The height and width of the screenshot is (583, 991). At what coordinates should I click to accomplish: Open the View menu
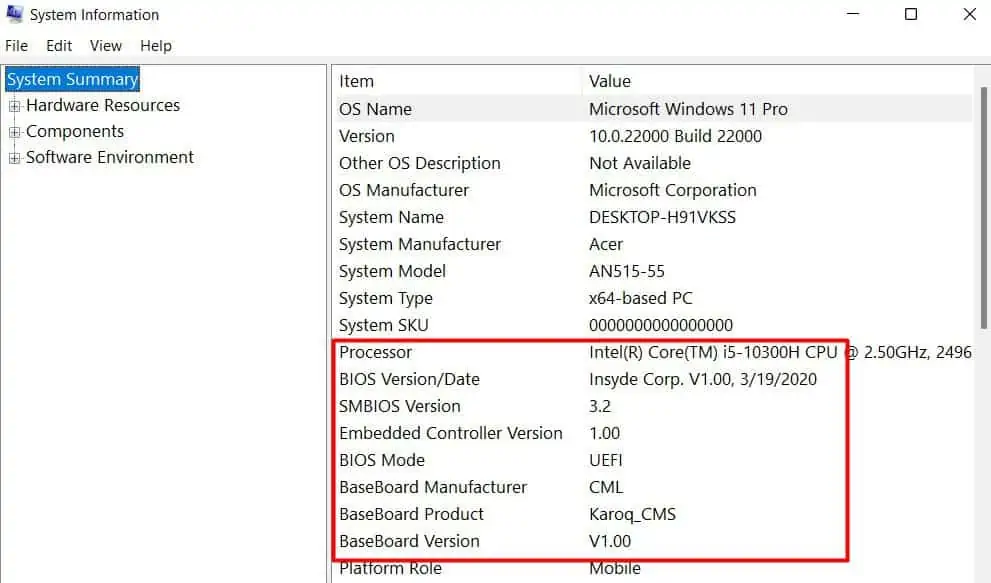pyautogui.click(x=106, y=46)
